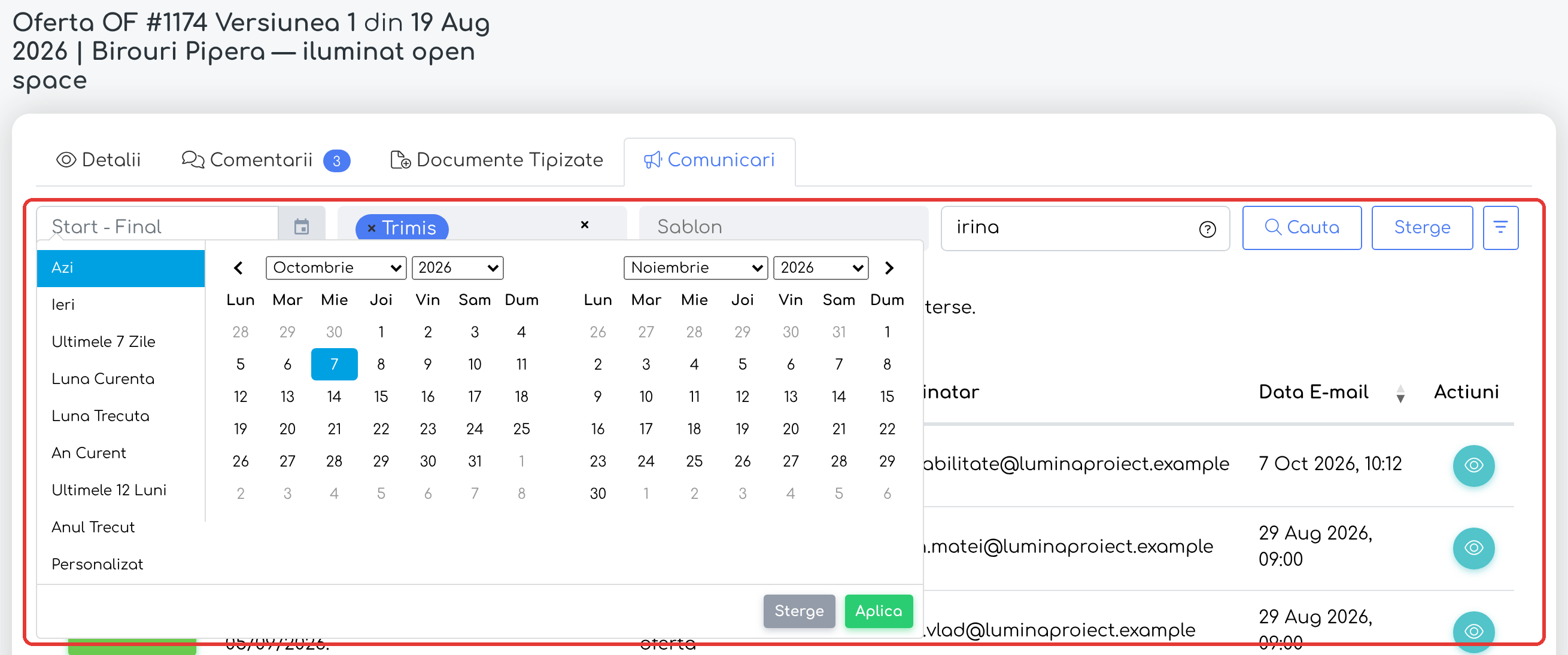Open the advanced filter icon button

click(1500, 227)
